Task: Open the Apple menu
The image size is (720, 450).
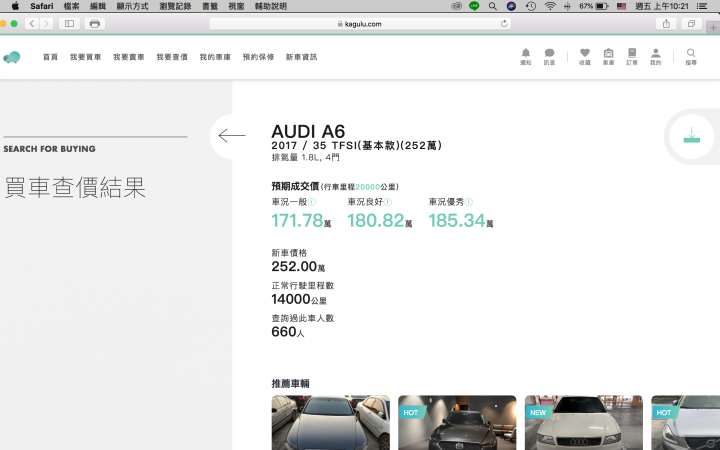Action: [15, 6]
